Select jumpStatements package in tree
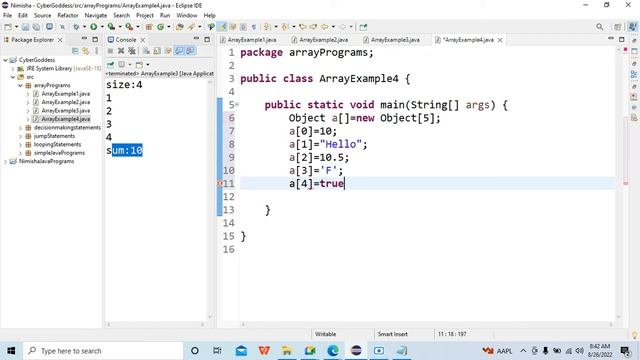Viewport: 640px width, 360px height. click(54, 136)
